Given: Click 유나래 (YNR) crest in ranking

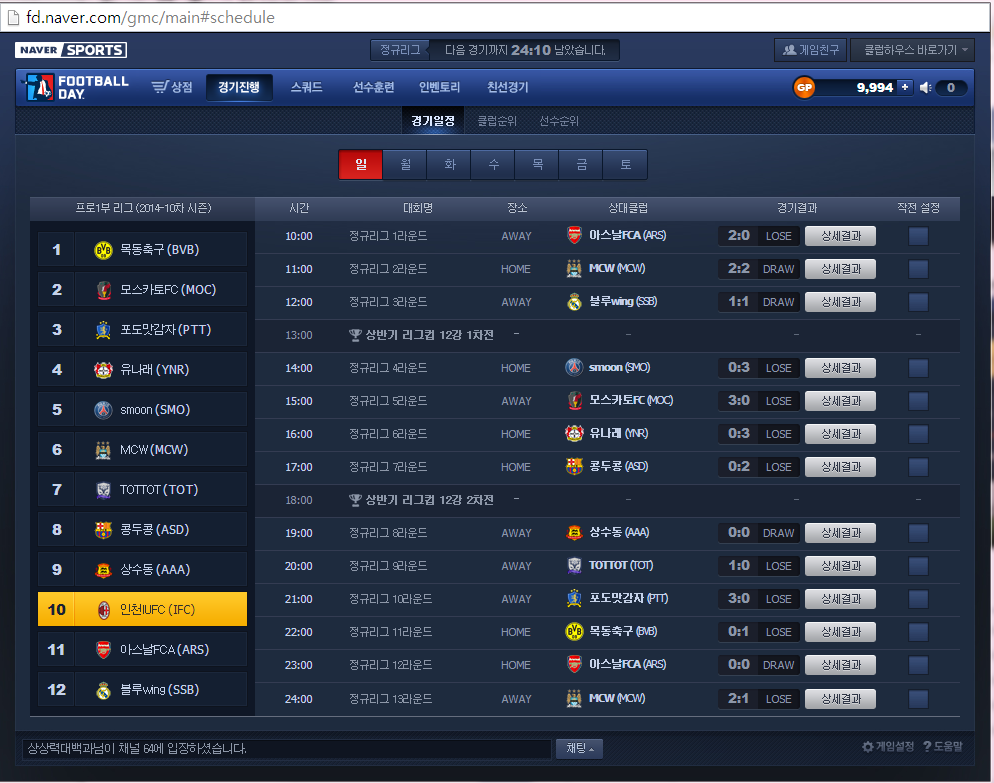Looking at the screenshot, I should tap(103, 370).
